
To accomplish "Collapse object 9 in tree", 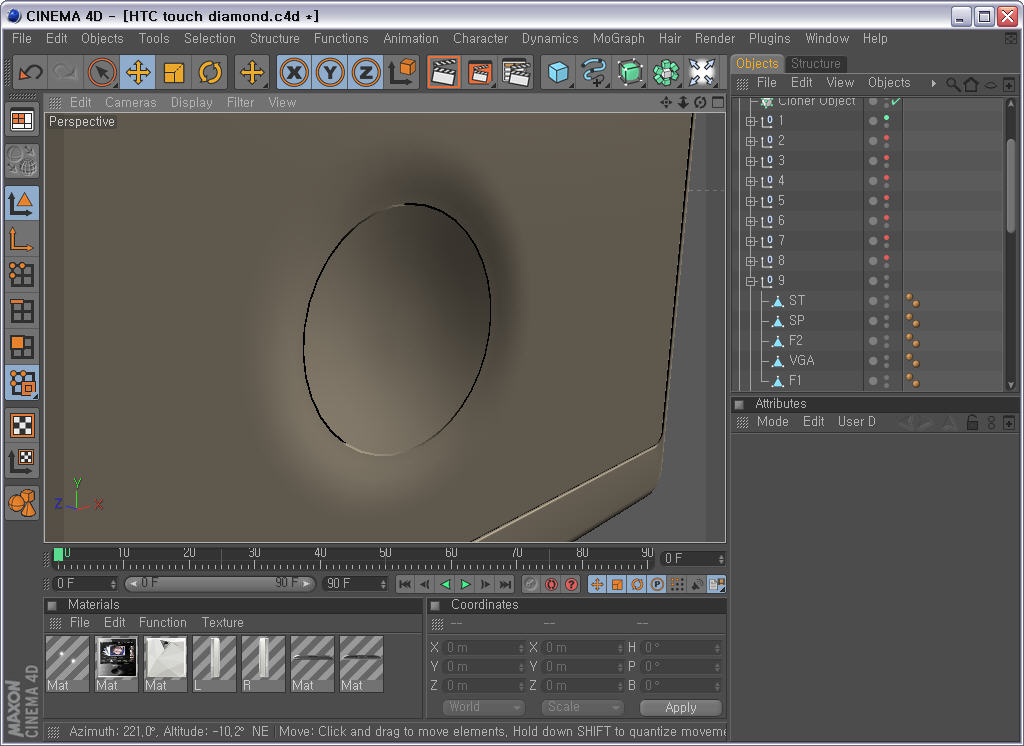I will click(x=750, y=281).
